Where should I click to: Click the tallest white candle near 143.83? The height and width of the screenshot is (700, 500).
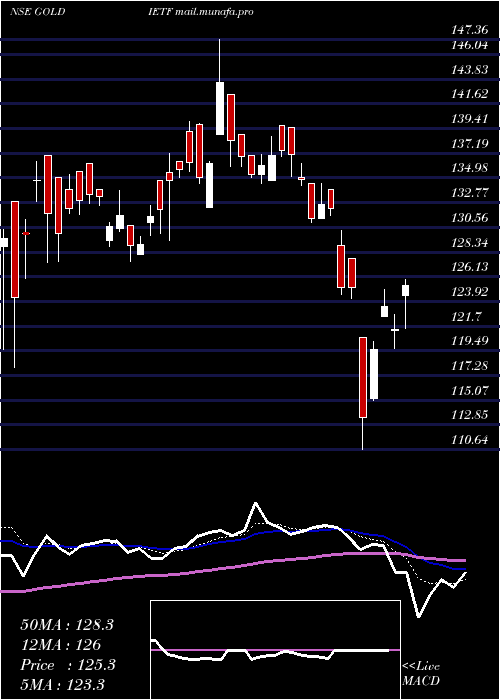[x=220, y=108]
